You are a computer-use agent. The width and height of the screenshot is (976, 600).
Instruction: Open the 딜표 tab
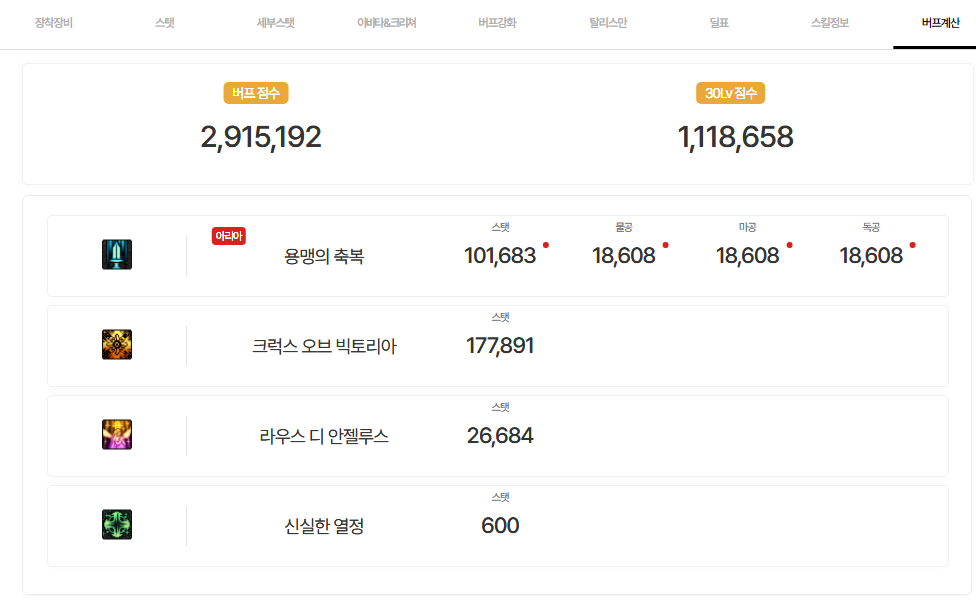718,23
